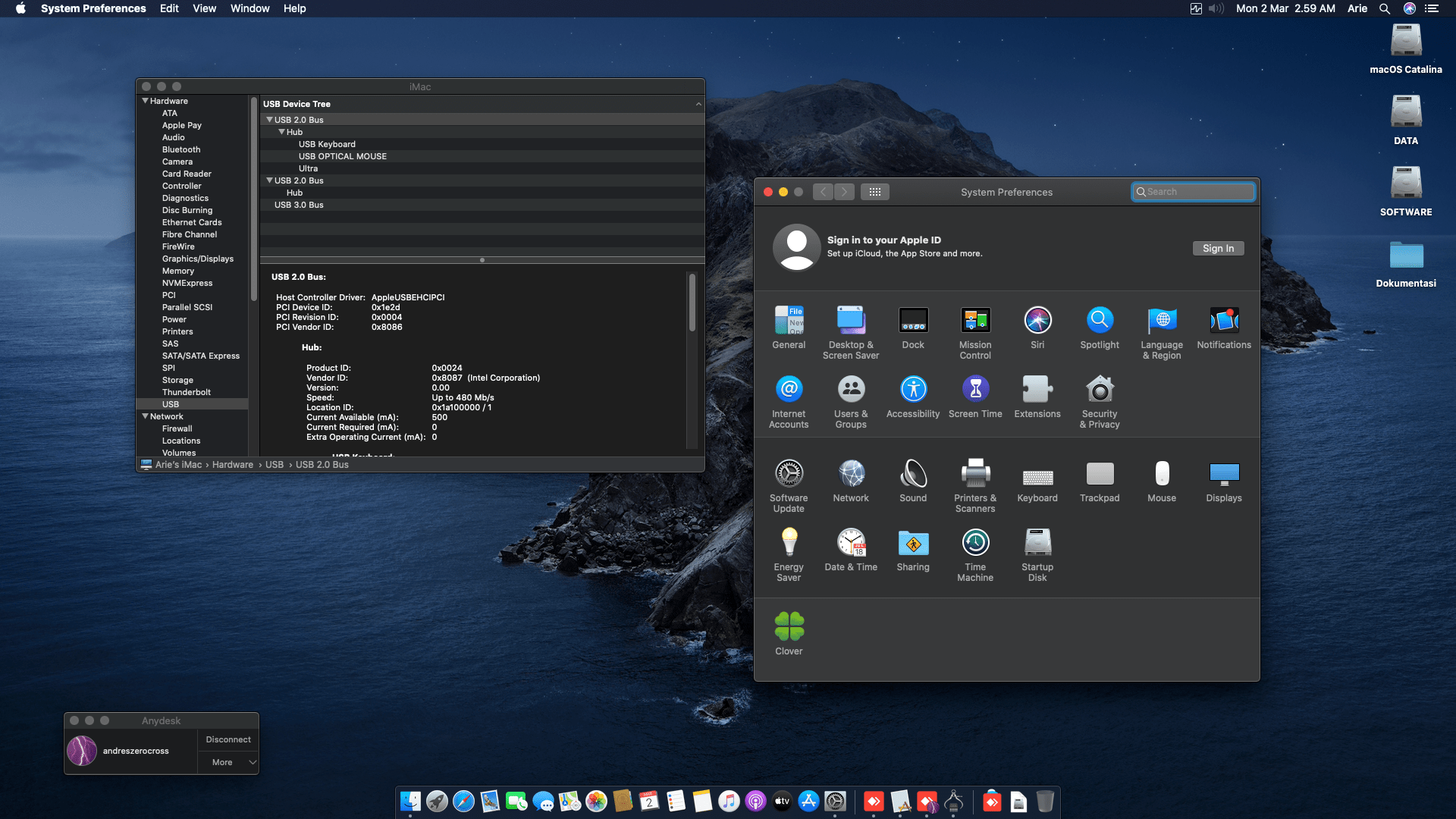This screenshot has height=819, width=1456.
Task: Open the More dropdown in AnyDesk
Action: pyautogui.click(x=227, y=761)
